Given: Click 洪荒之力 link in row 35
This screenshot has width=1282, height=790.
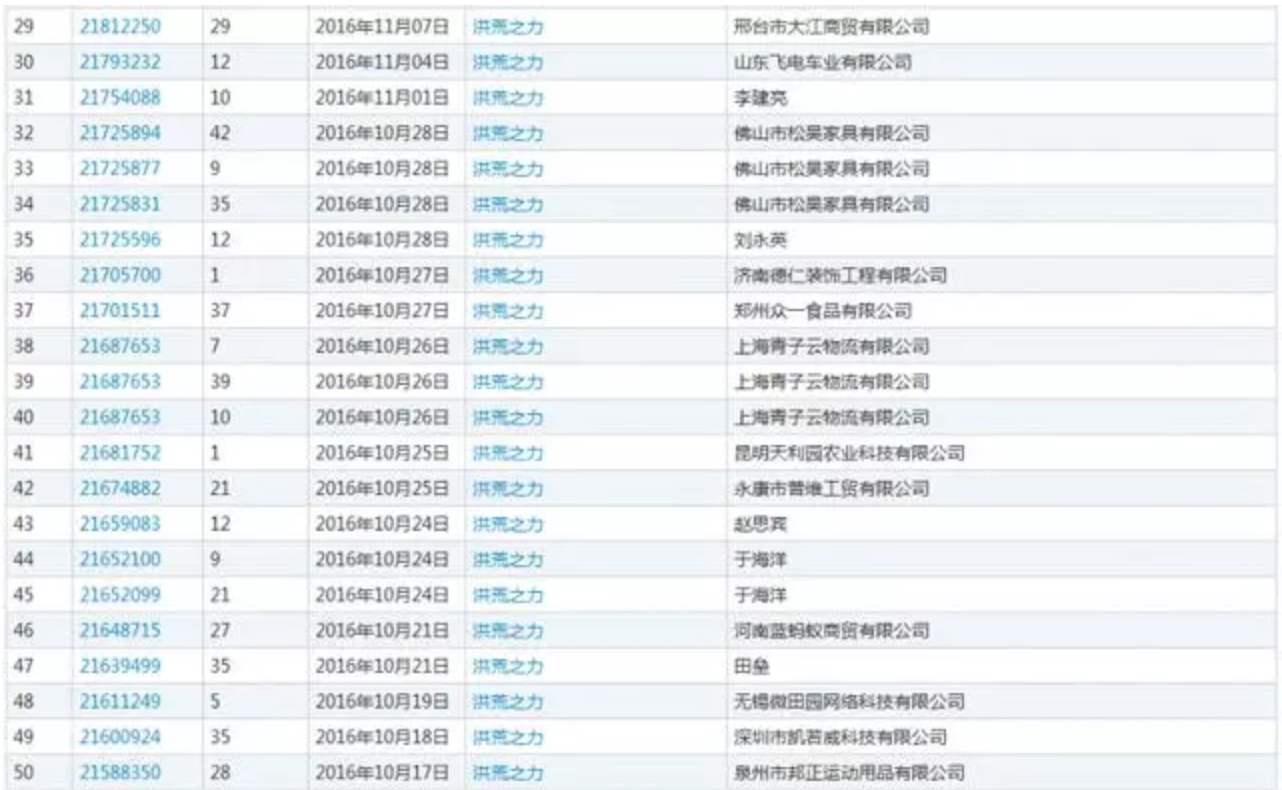Looking at the screenshot, I should click(x=507, y=240).
